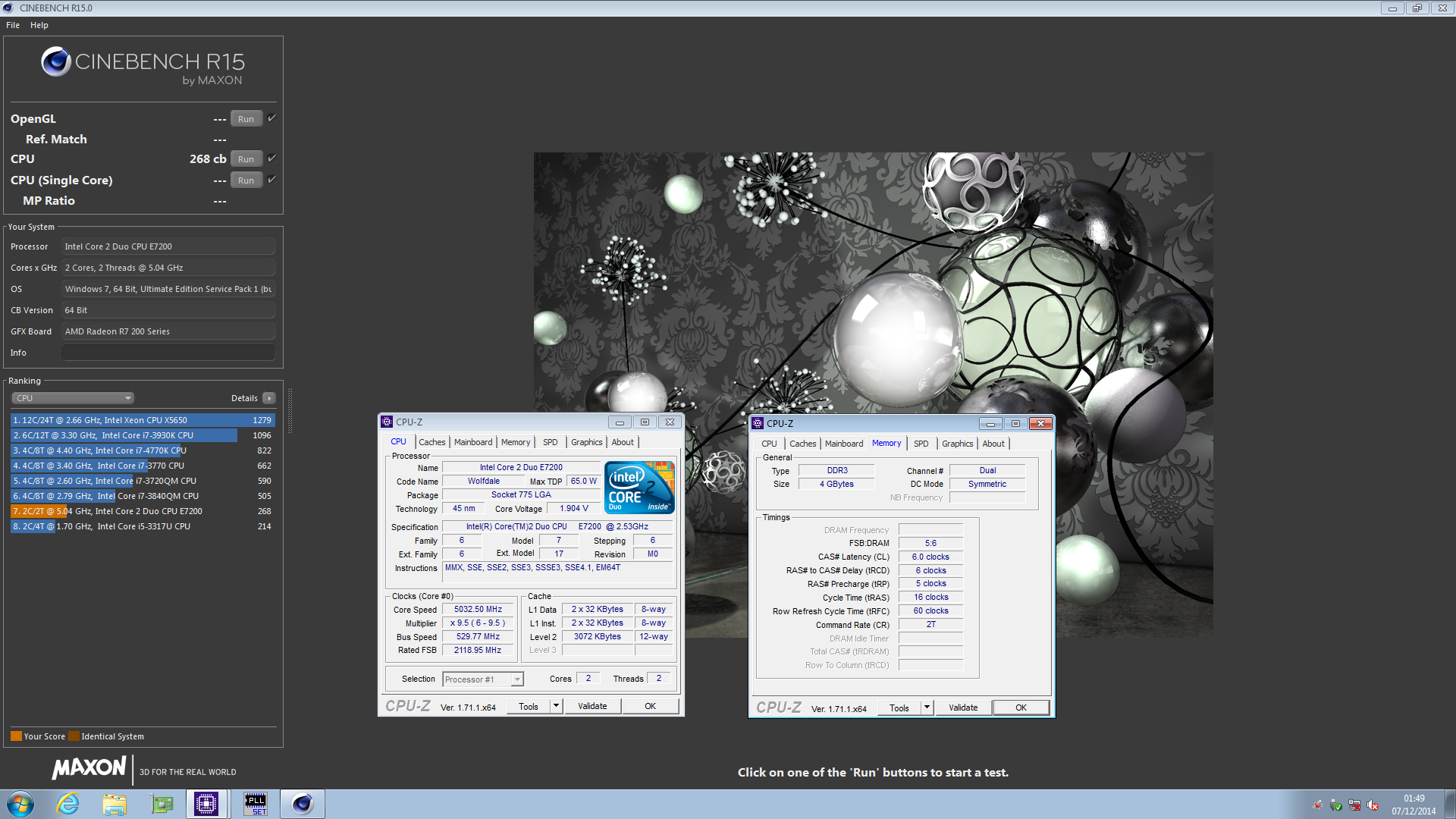The image size is (1456, 819).
Task: Click the network tray icon
Action: (x=1354, y=805)
